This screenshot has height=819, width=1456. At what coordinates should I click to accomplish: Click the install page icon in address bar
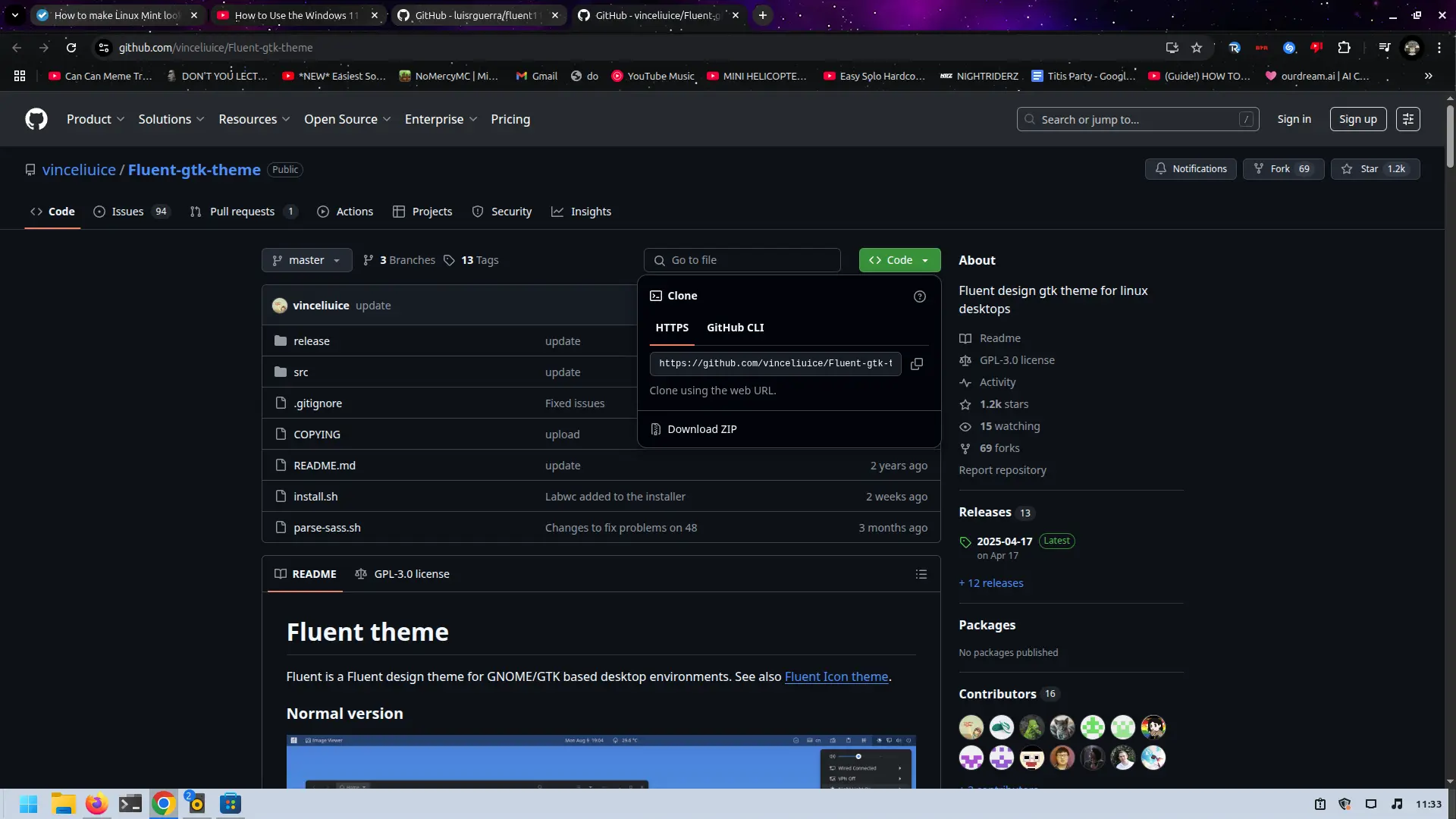tap(1172, 48)
